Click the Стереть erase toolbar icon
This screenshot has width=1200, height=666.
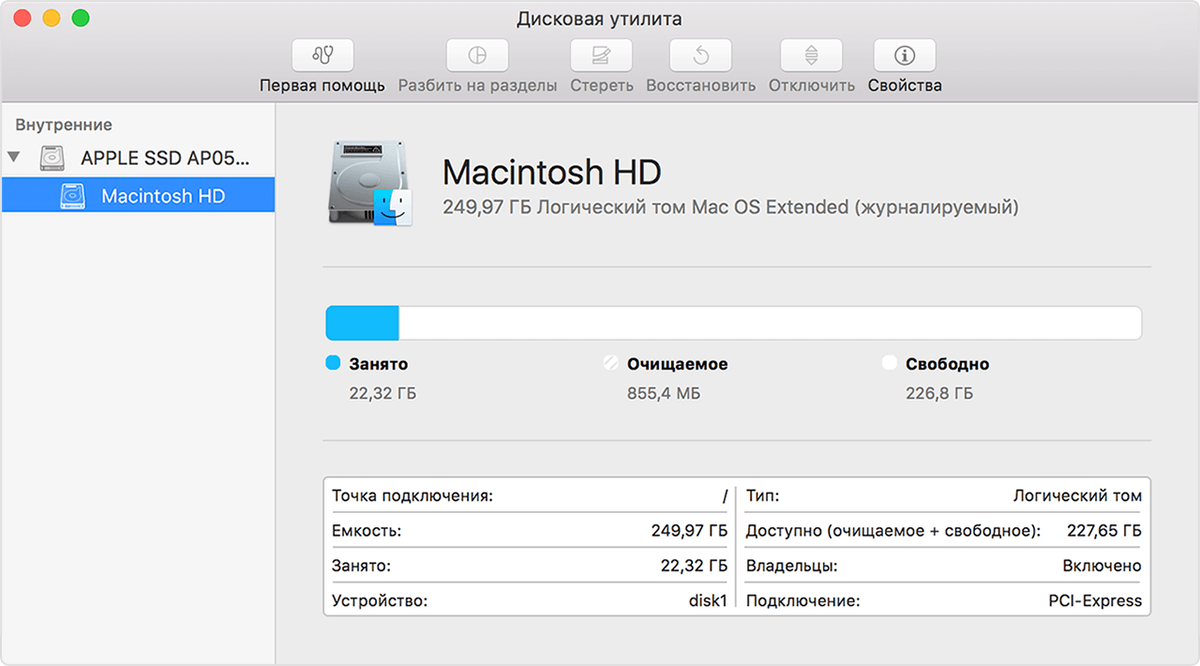tap(601, 54)
